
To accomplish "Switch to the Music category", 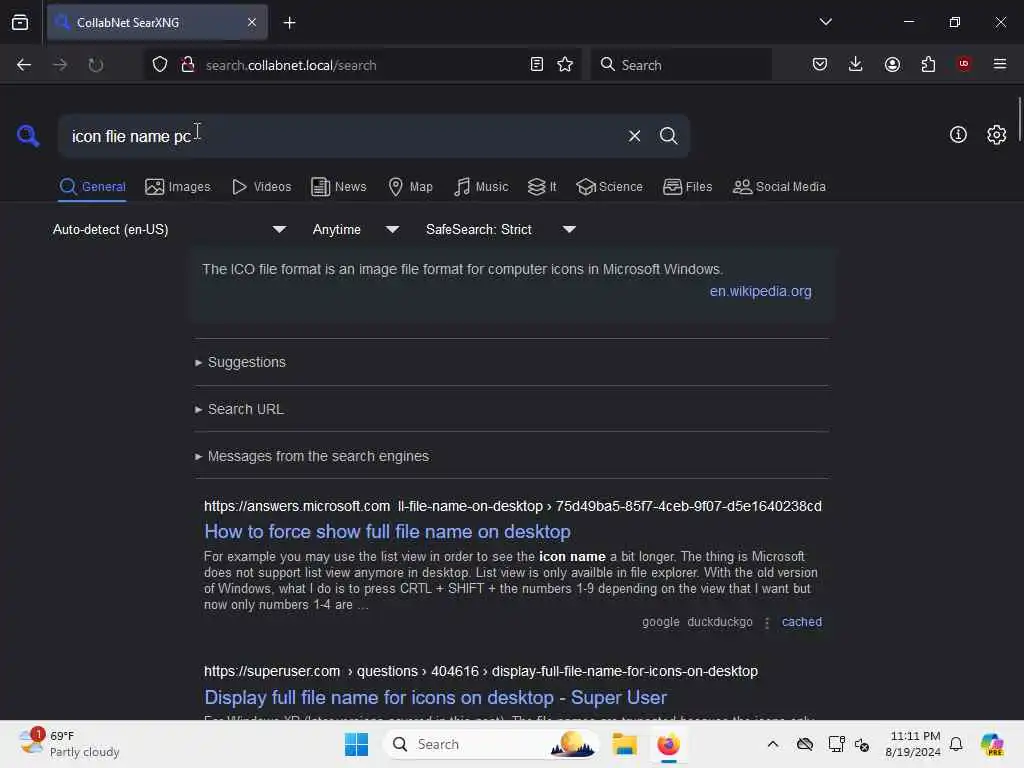I will [x=481, y=187].
